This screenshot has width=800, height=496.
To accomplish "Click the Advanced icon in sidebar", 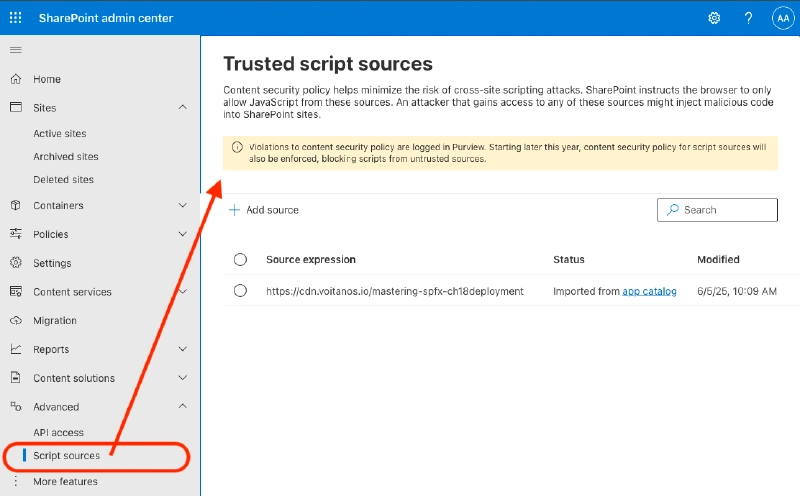I will click(16, 406).
